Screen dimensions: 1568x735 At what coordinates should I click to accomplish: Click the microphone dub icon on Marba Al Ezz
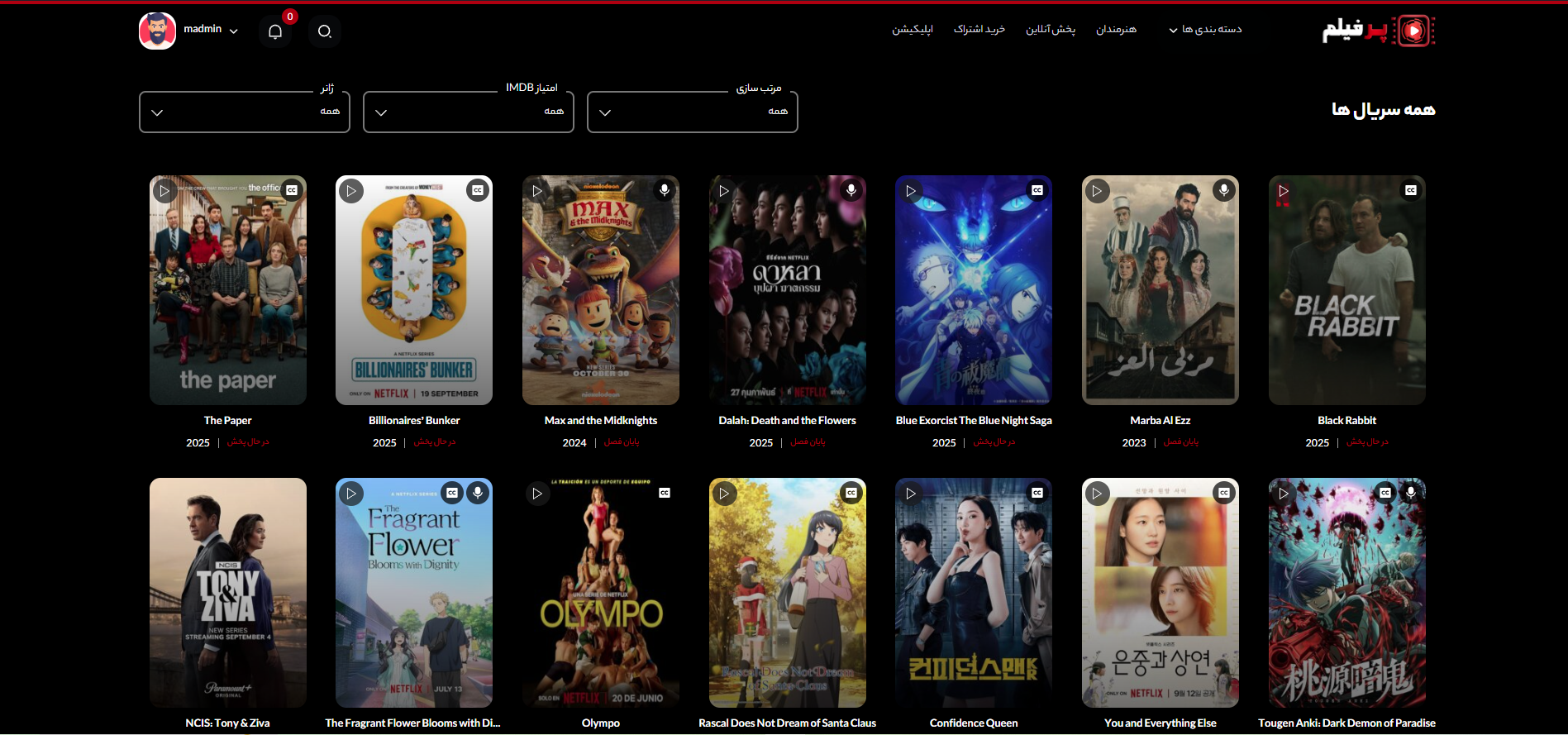click(1224, 190)
